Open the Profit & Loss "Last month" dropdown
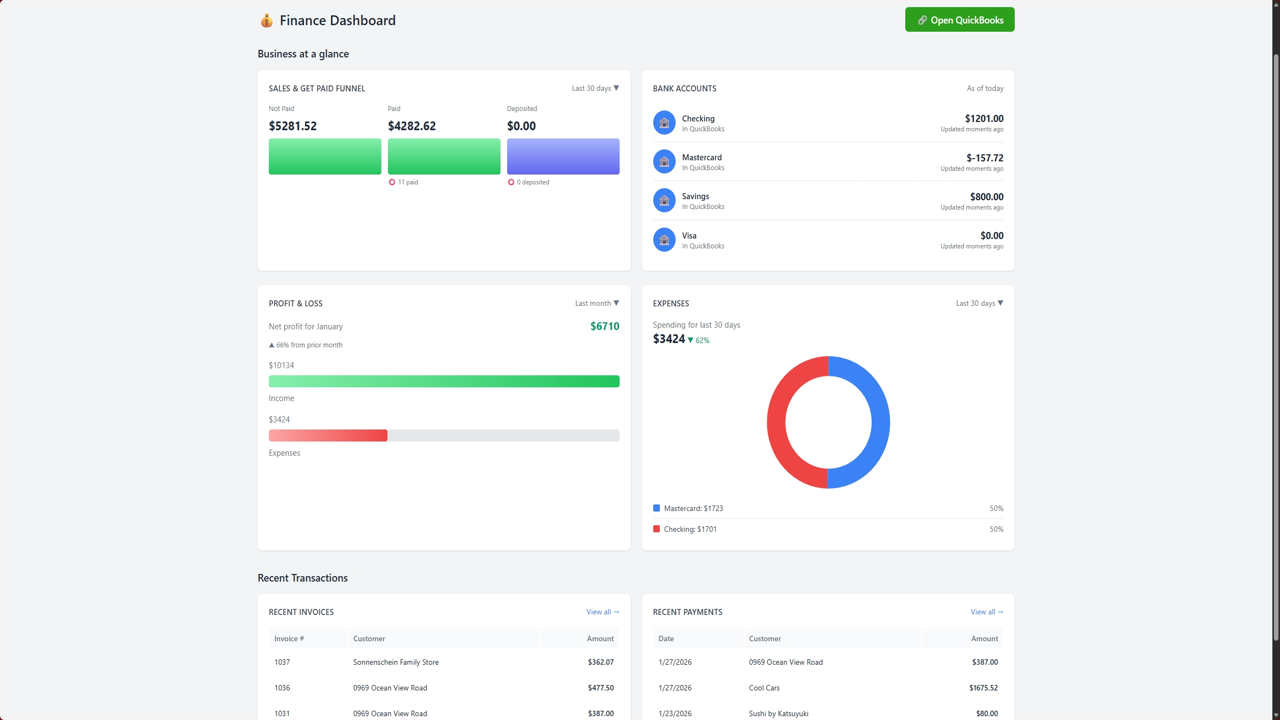 coord(597,303)
